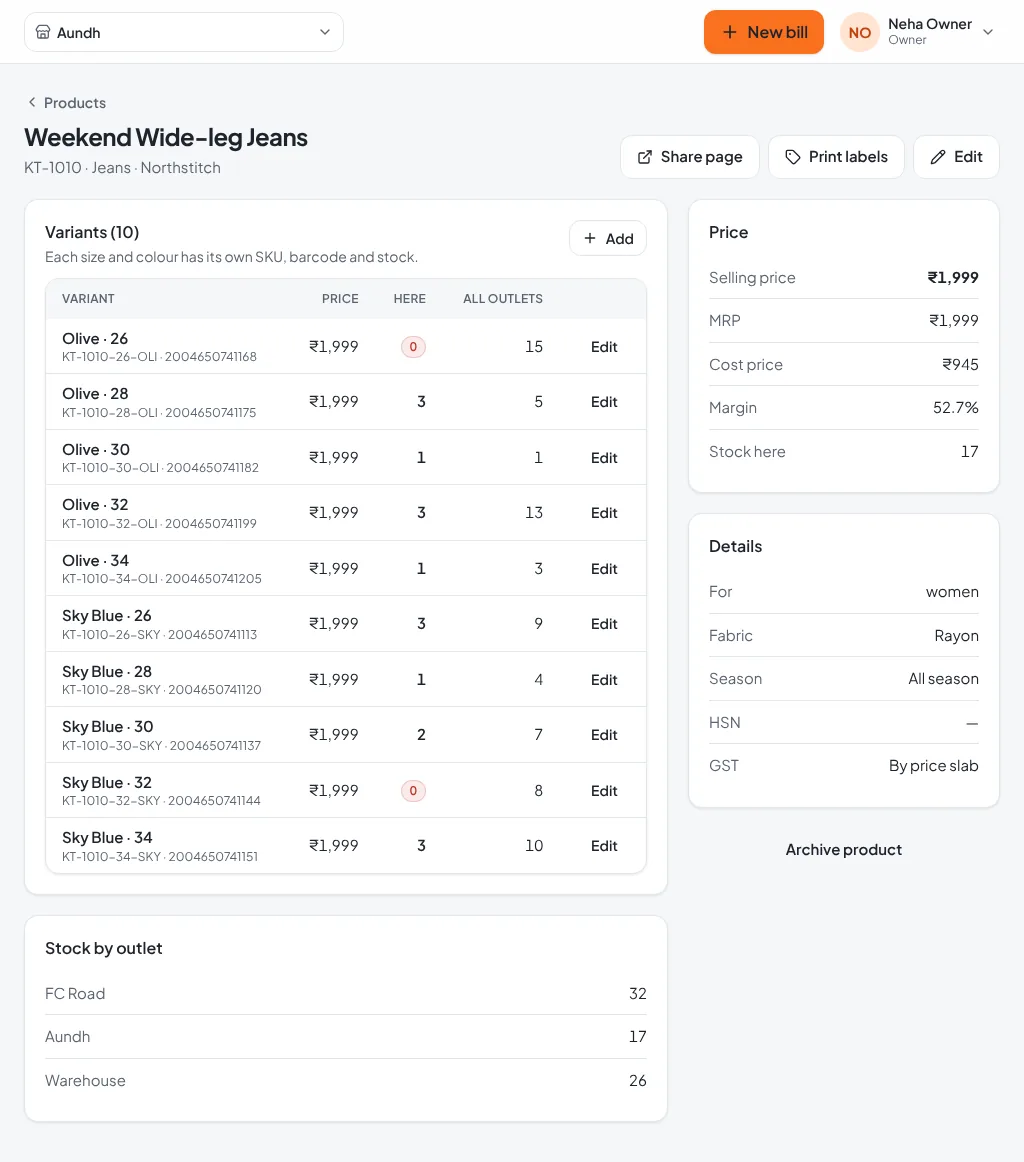Expand the Neha Owner account menu chevron
The width and height of the screenshot is (1024, 1162).
[x=987, y=32]
